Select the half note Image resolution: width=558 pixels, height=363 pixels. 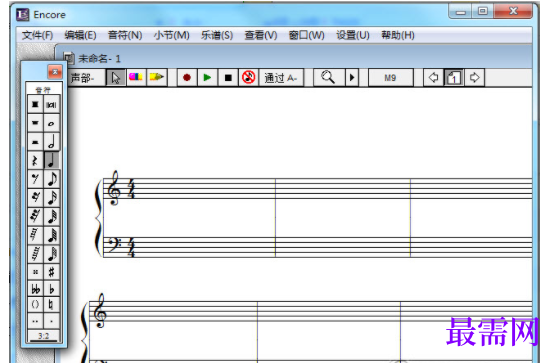pos(52,142)
